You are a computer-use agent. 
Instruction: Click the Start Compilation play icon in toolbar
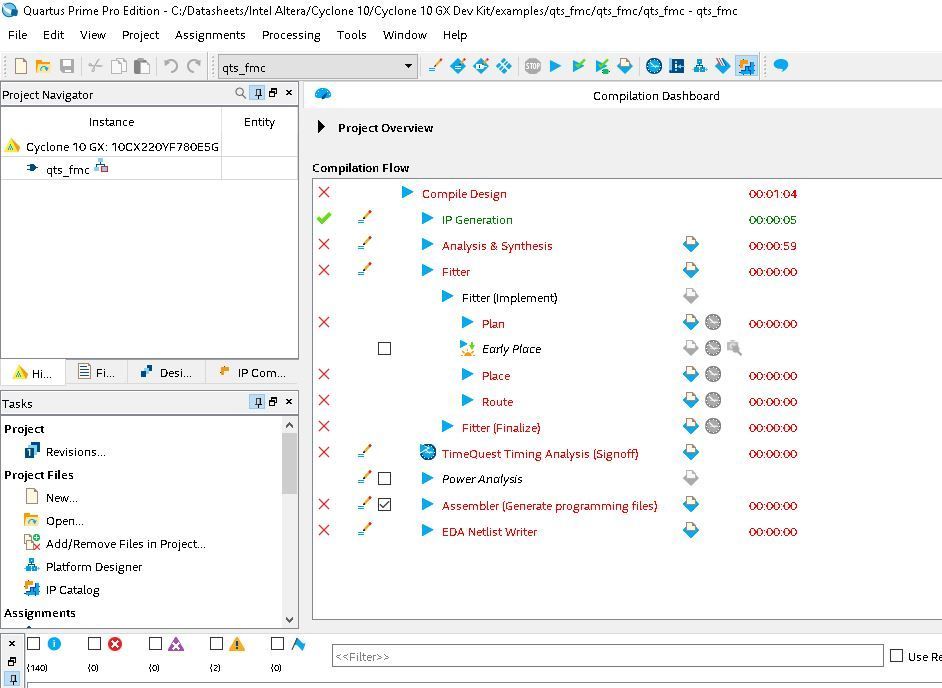[555, 66]
